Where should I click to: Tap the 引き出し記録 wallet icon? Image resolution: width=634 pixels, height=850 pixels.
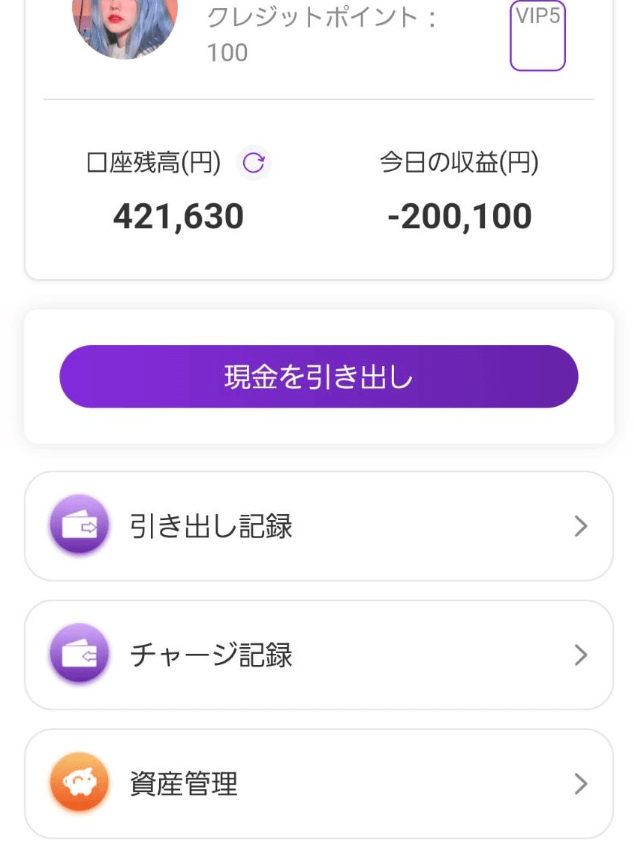pyautogui.click(x=79, y=526)
